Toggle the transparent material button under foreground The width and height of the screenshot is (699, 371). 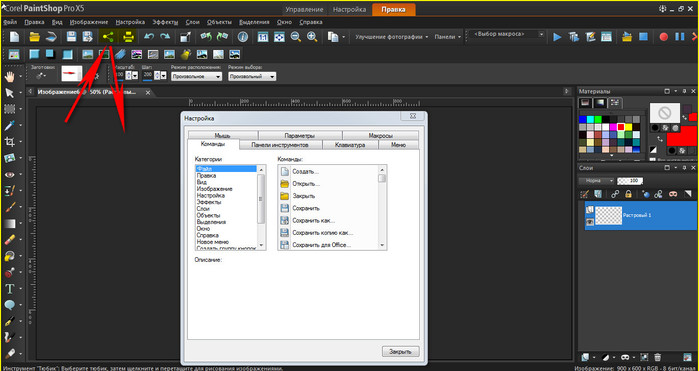pyautogui.click(x=675, y=128)
